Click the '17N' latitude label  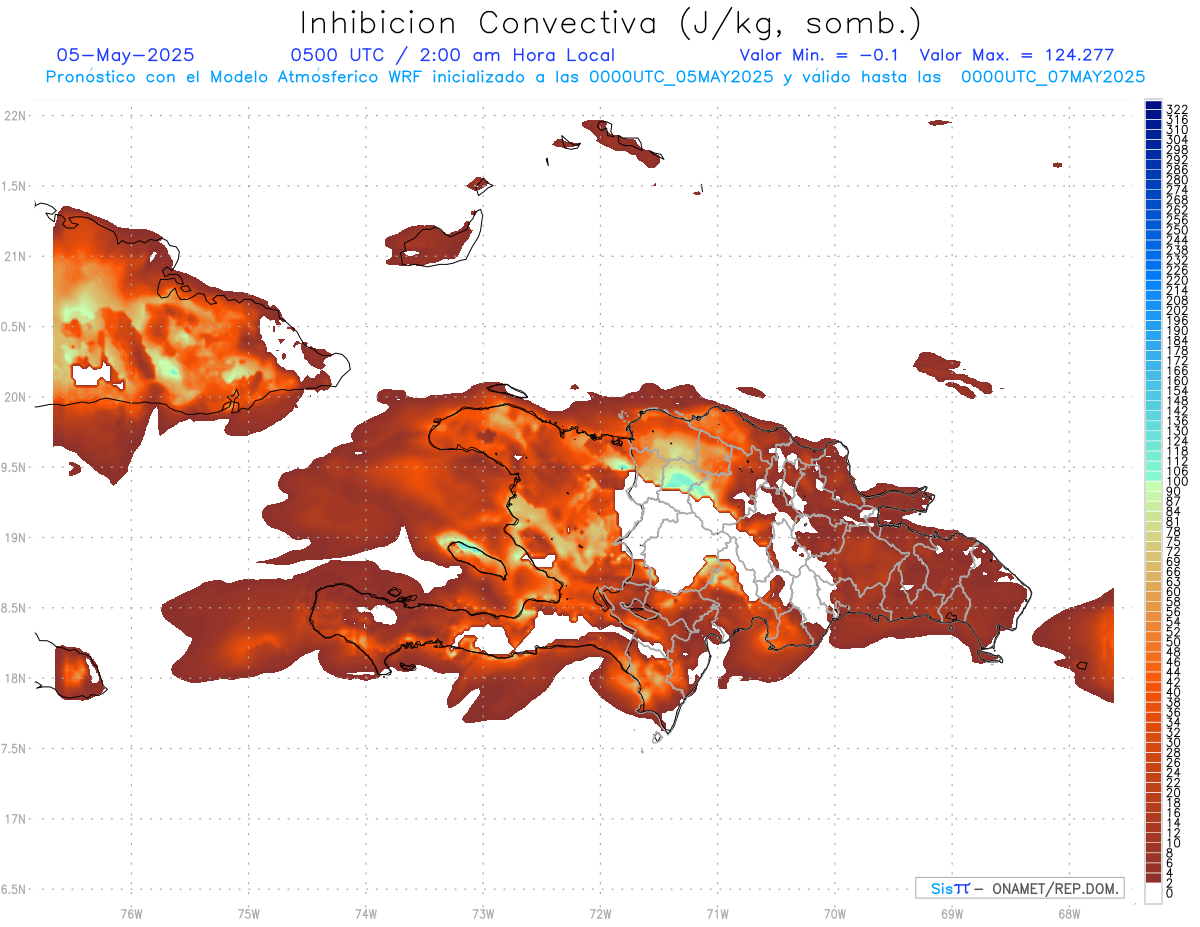14,820
